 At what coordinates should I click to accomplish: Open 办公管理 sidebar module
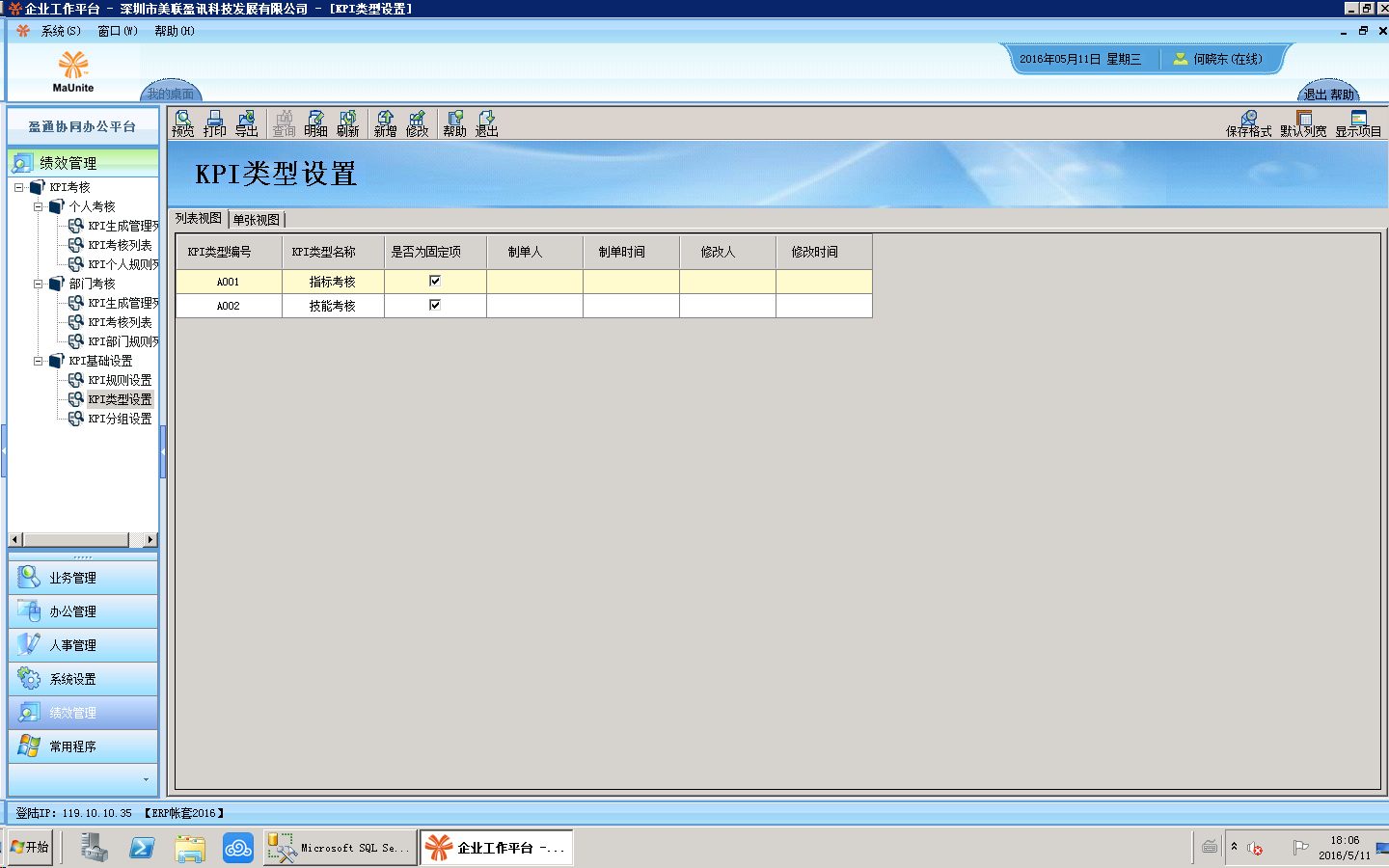[83, 611]
